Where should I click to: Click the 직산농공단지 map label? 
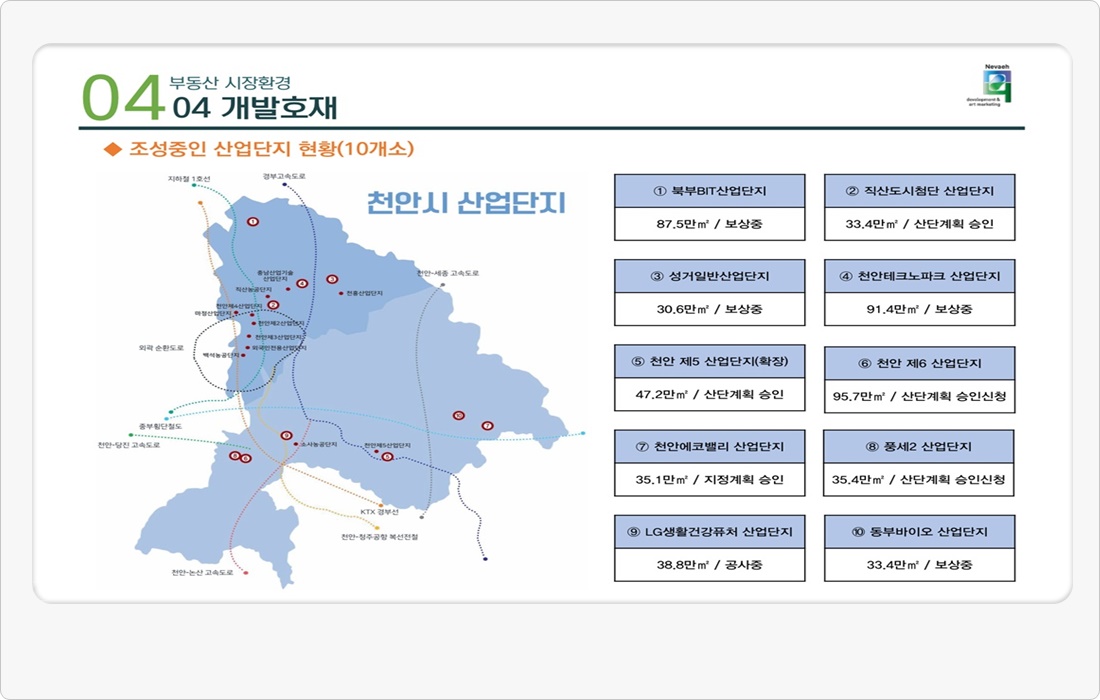tap(253, 289)
